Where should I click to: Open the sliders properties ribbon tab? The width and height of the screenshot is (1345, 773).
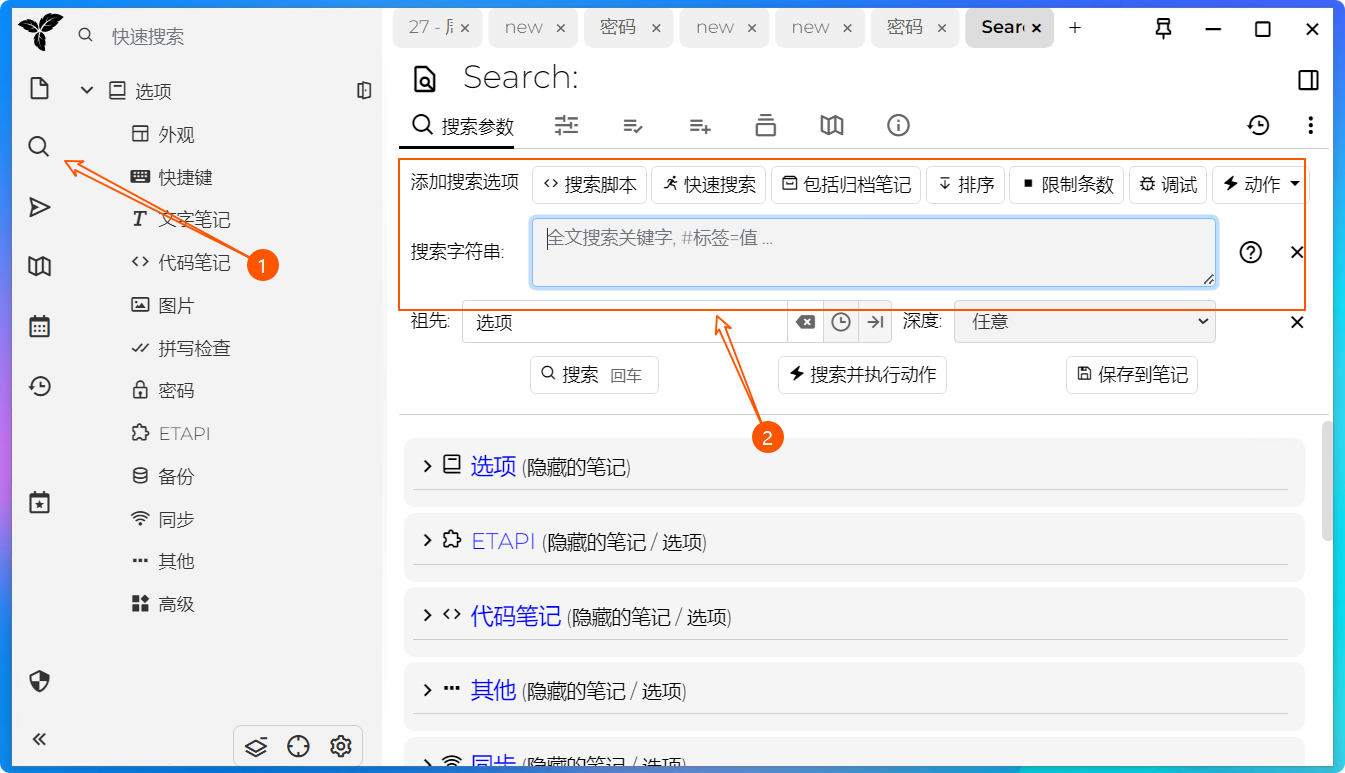point(567,125)
